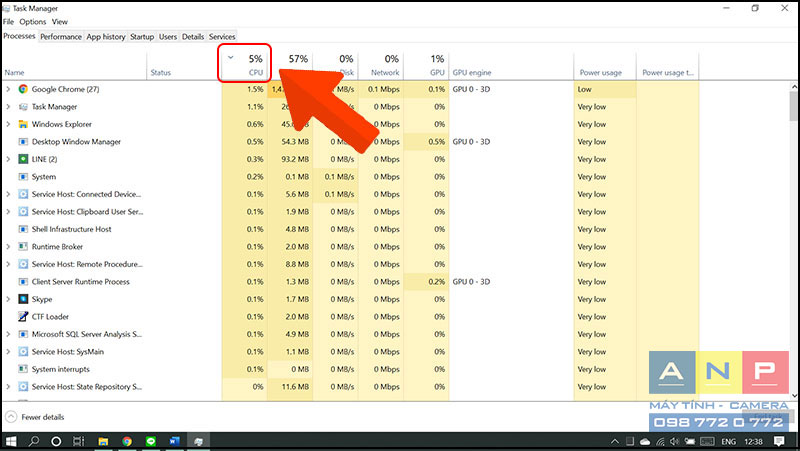This screenshot has height=451, width=800.
Task: Click the System interrupts icon
Action: (x=23, y=369)
